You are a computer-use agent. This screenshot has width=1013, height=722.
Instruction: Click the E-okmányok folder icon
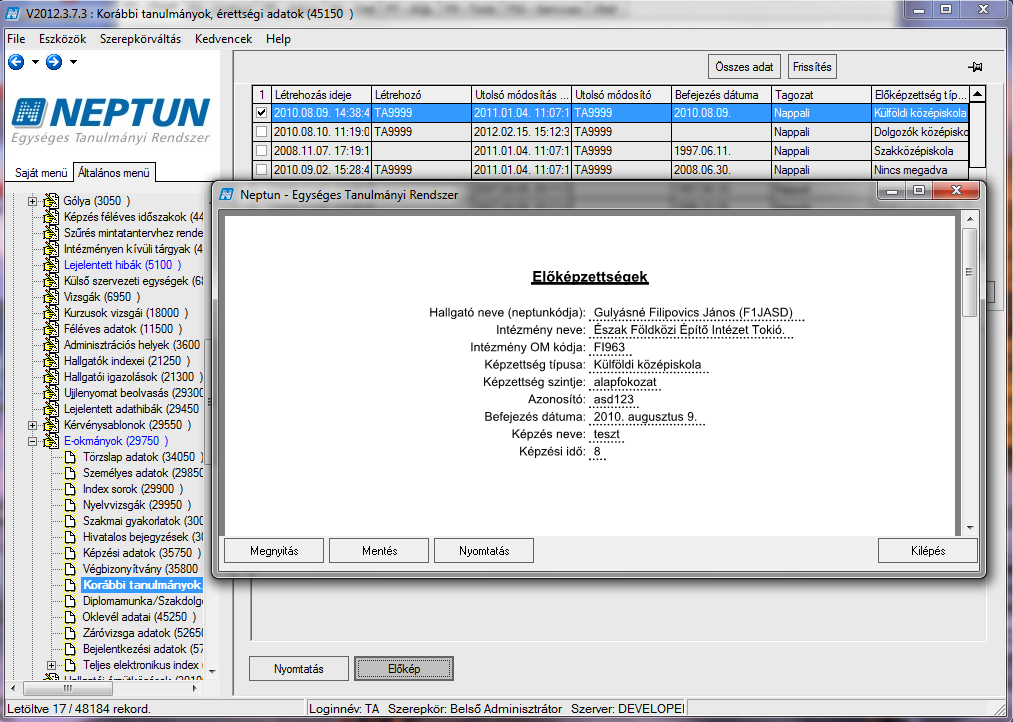(x=51, y=441)
